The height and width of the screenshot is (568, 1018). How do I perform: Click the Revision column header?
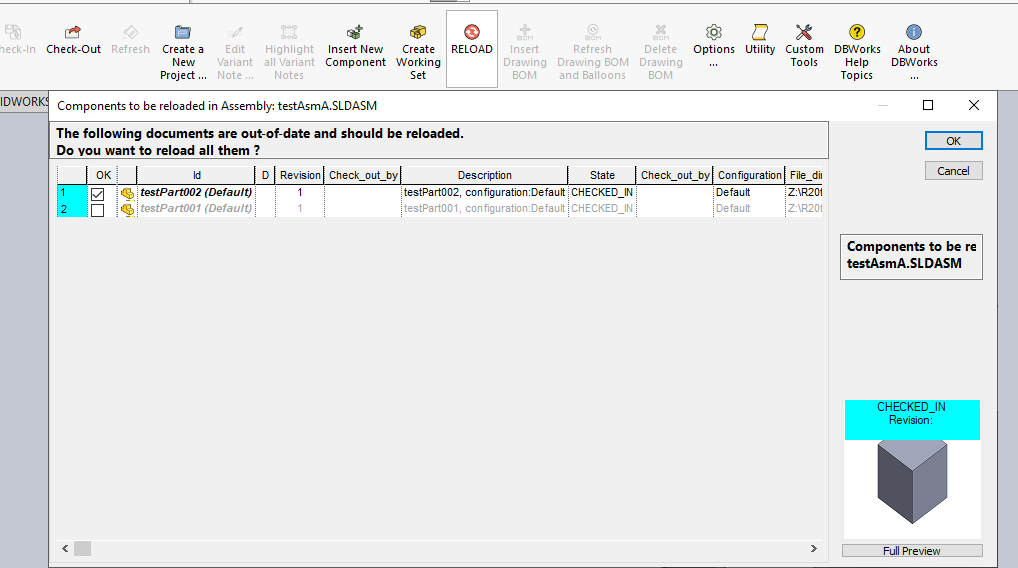pyautogui.click(x=300, y=175)
